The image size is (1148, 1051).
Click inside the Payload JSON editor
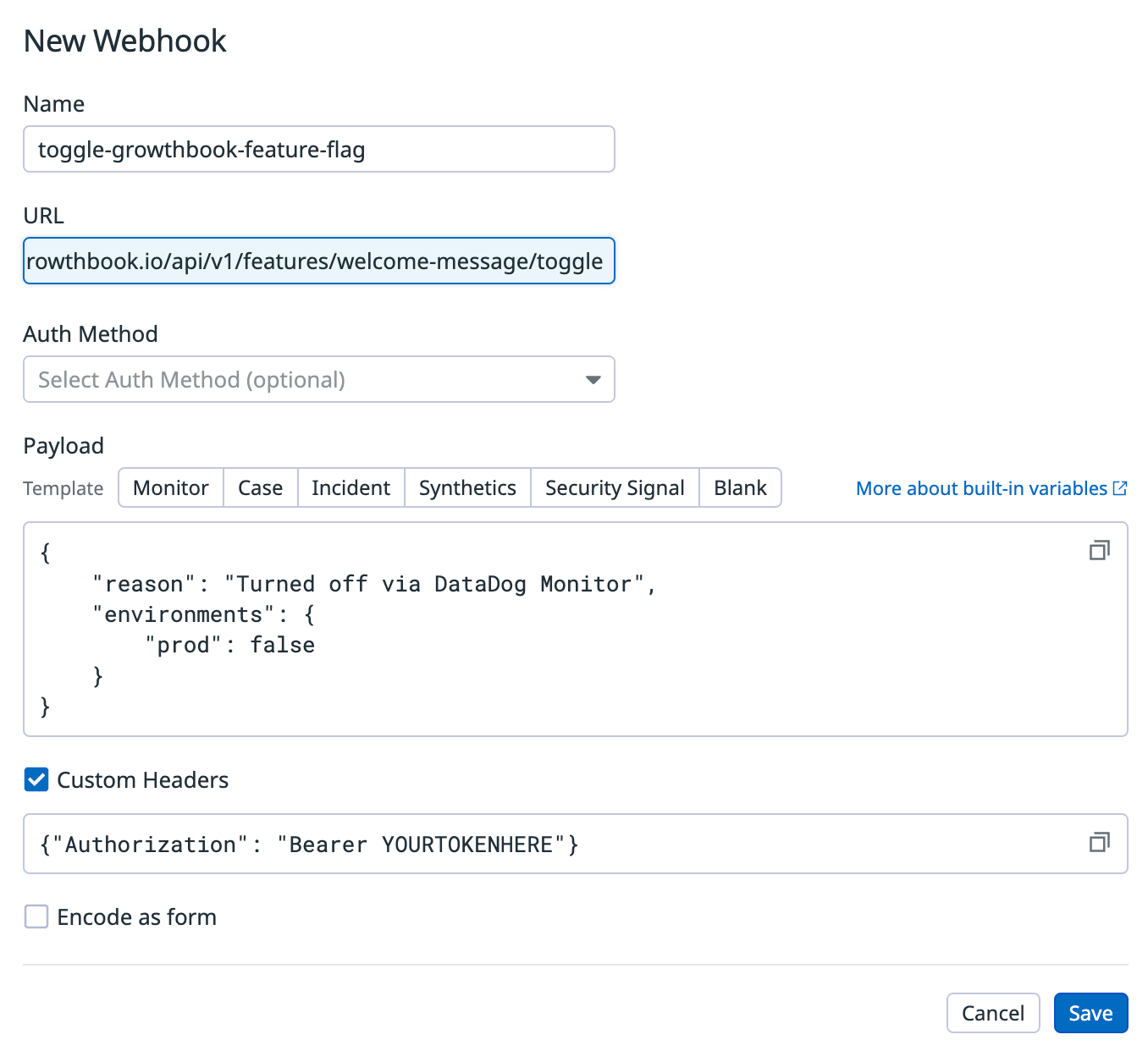pos(576,629)
